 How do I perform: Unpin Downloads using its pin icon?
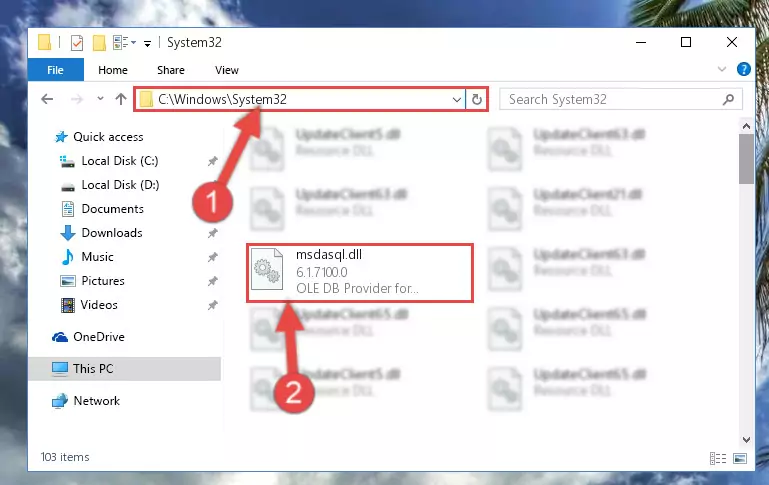tap(212, 233)
